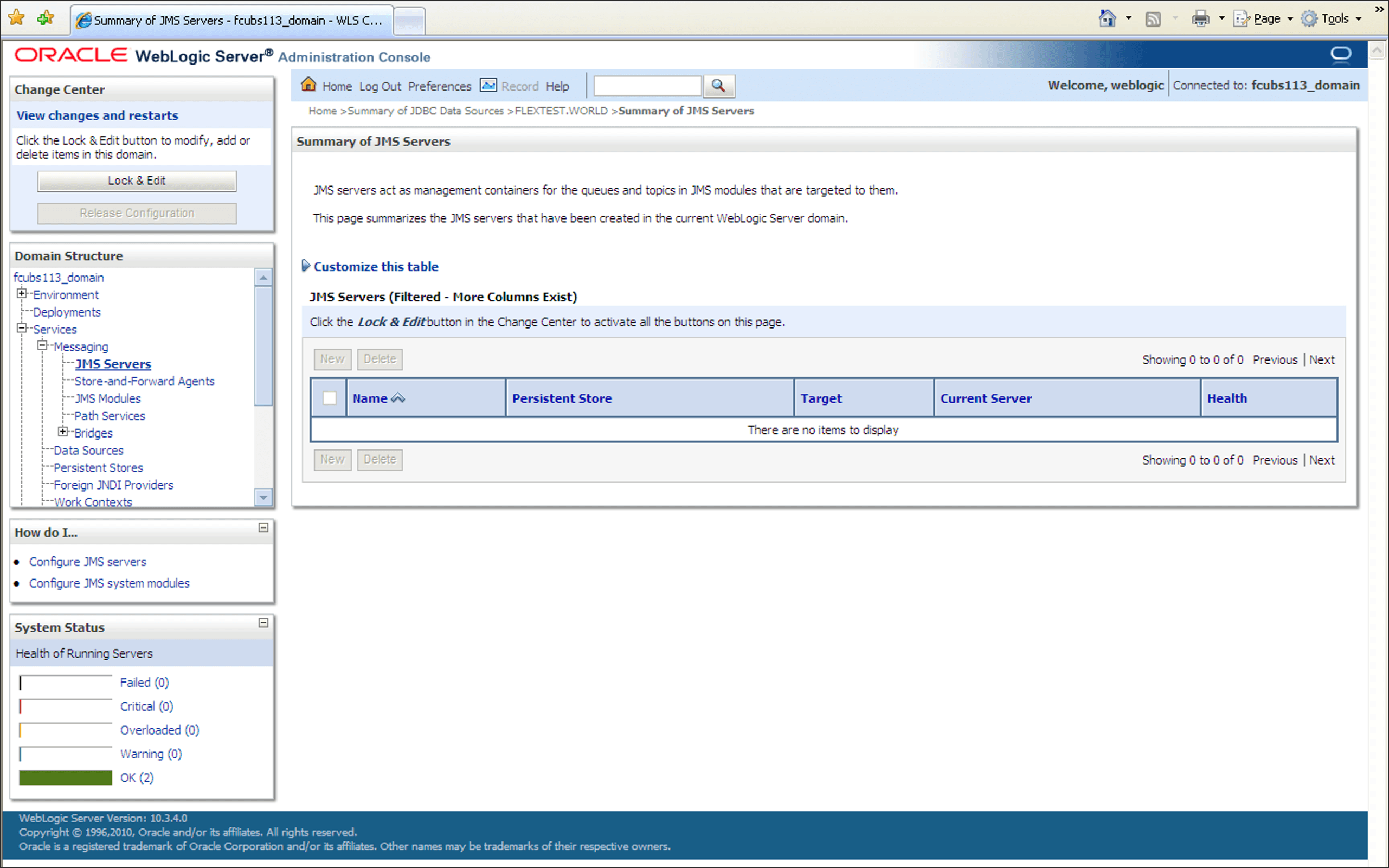The height and width of the screenshot is (868, 1389).
Task: Expand the Bridges tree node
Action: 63,432
